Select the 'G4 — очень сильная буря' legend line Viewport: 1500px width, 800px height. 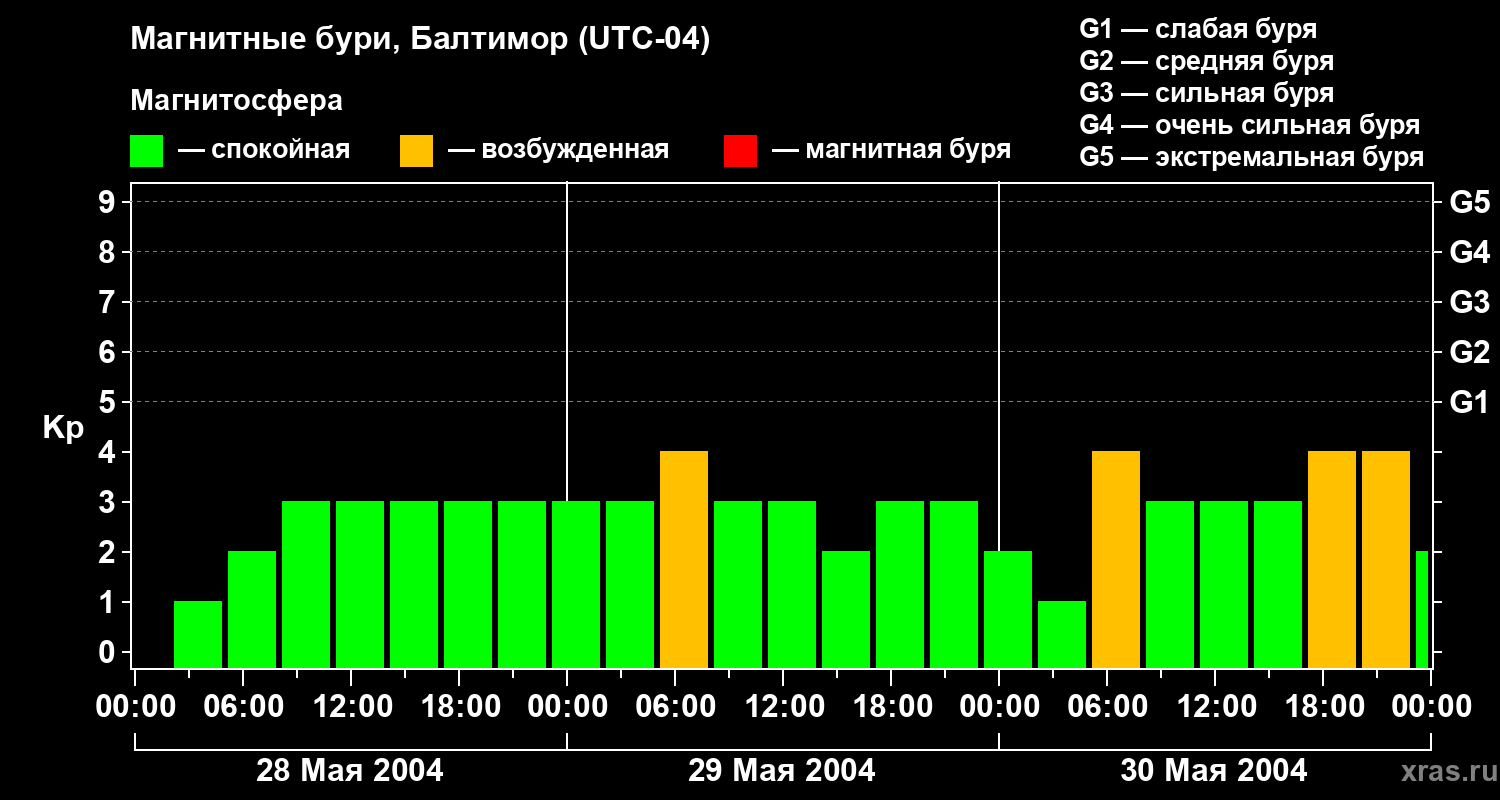pyautogui.click(x=1249, y=125)
